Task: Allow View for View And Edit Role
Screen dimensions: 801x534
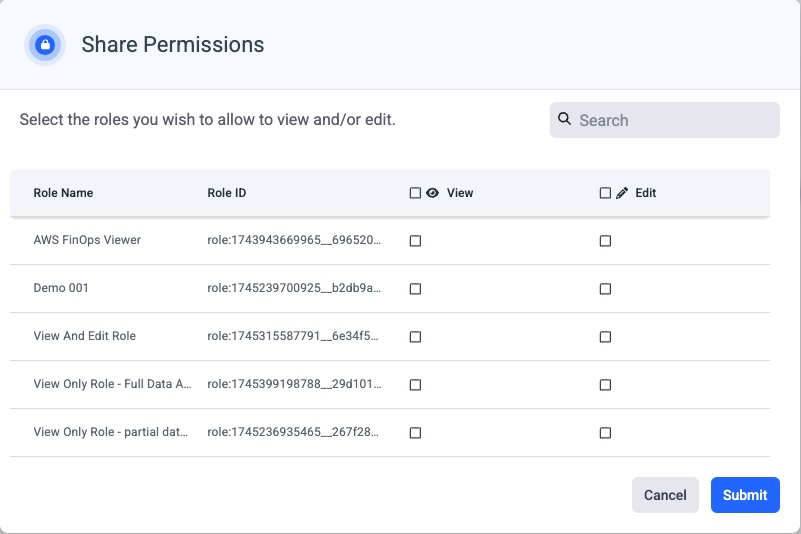Action: [x=415, y=337]
